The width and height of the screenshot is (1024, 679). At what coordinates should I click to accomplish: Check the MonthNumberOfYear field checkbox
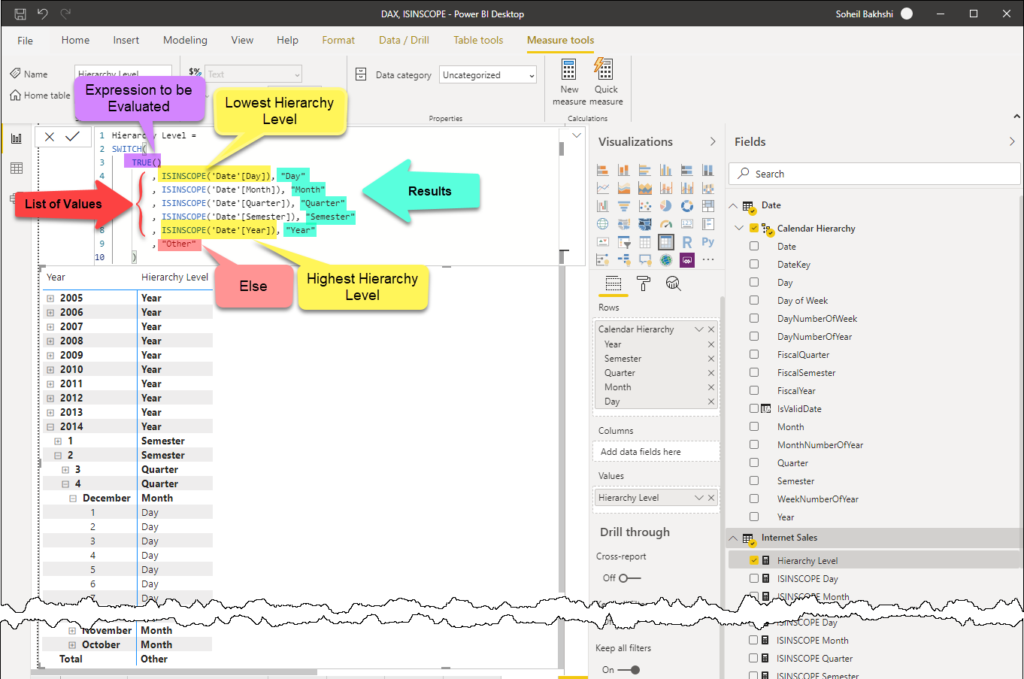(754, 445)
